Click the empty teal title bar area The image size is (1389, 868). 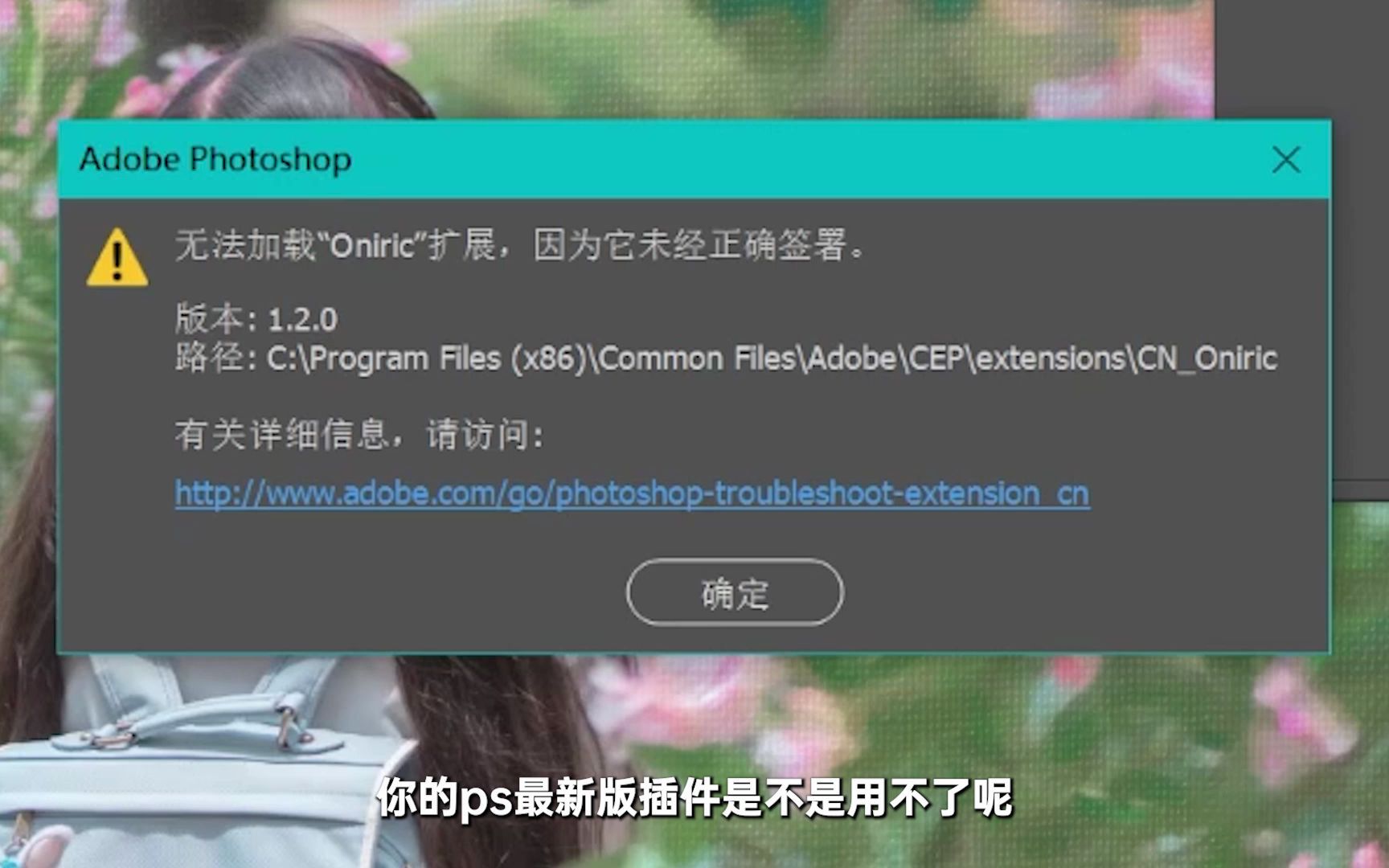[804, 159]
